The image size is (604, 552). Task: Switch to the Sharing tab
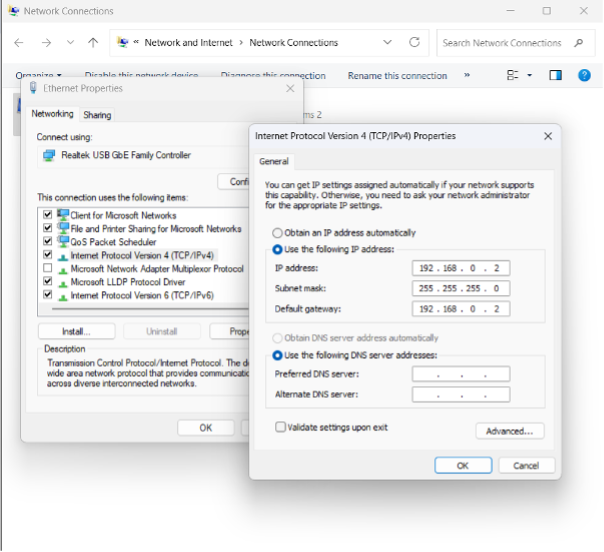pos(97,115)
